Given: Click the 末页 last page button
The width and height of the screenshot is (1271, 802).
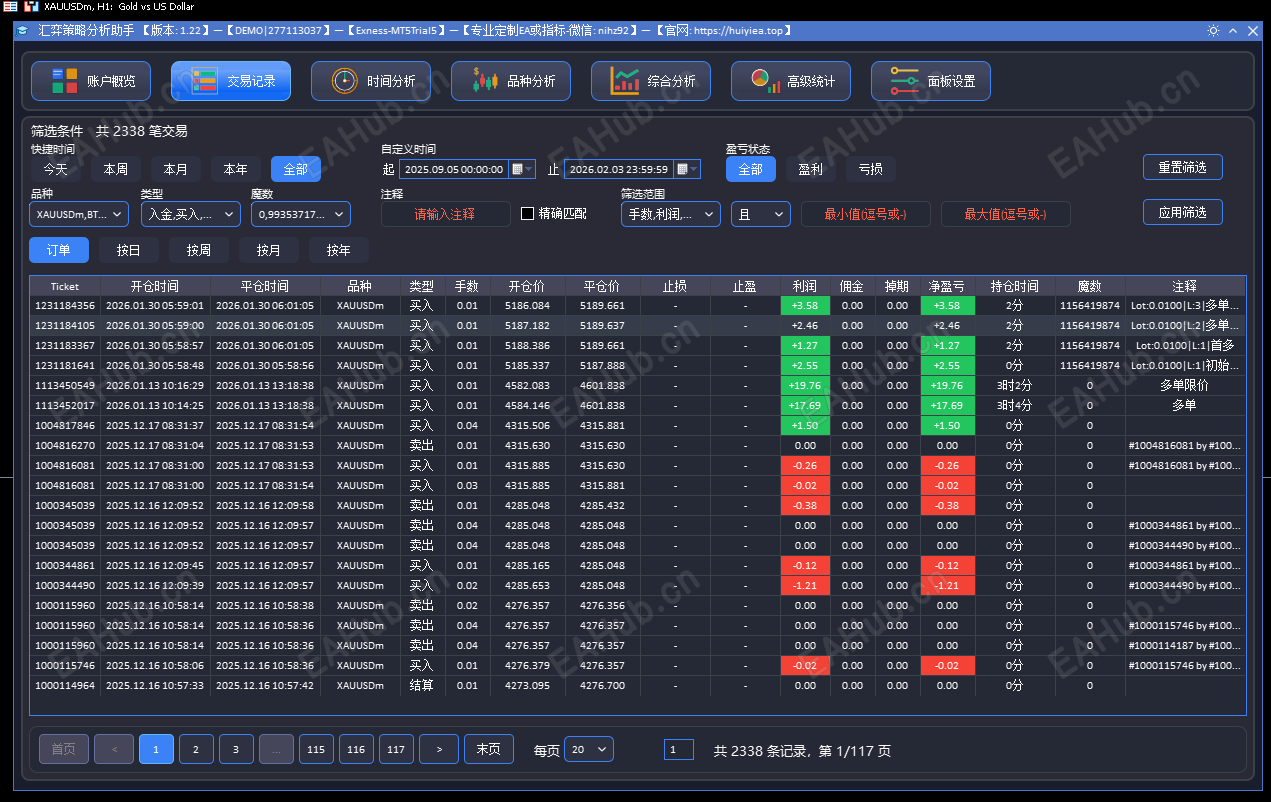Looking at the screenshot, I should 489,749.
